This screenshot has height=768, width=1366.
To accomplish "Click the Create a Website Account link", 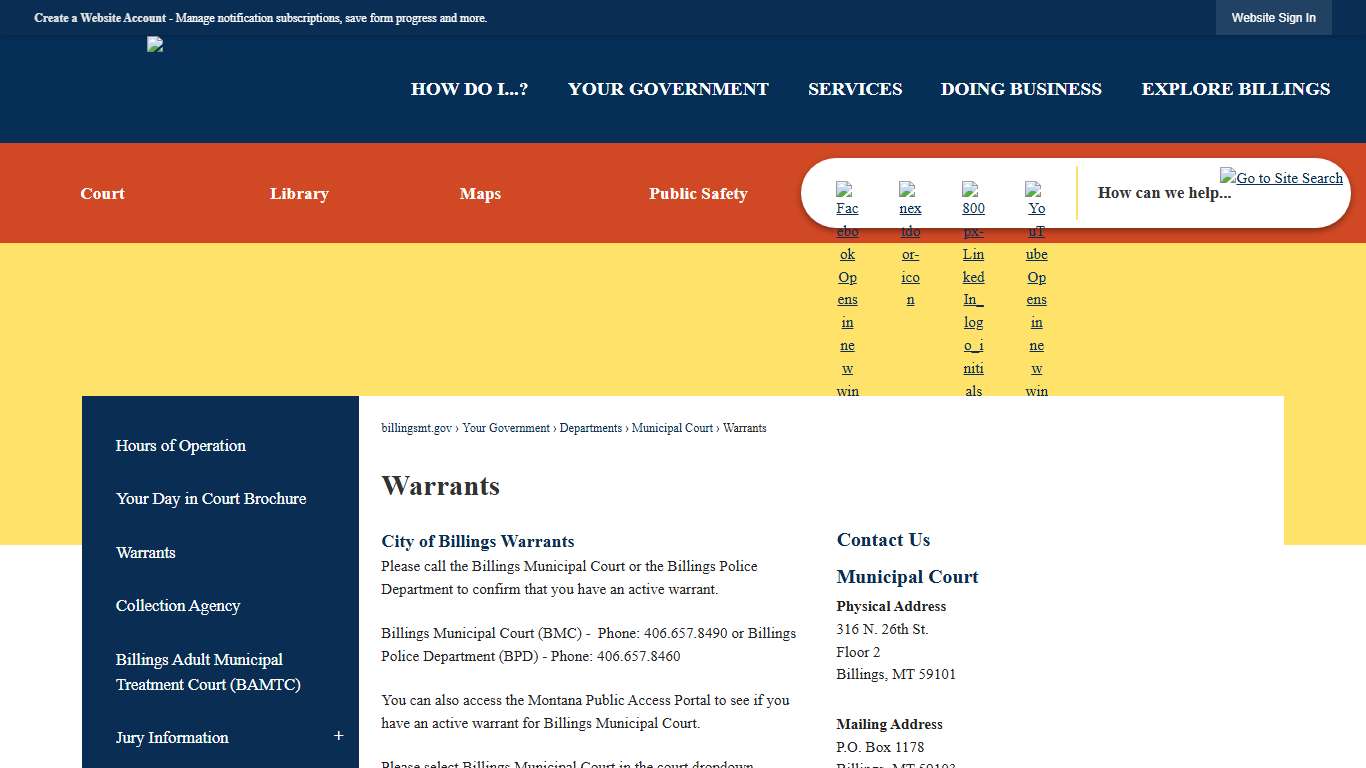I will (x=99, y=17).
